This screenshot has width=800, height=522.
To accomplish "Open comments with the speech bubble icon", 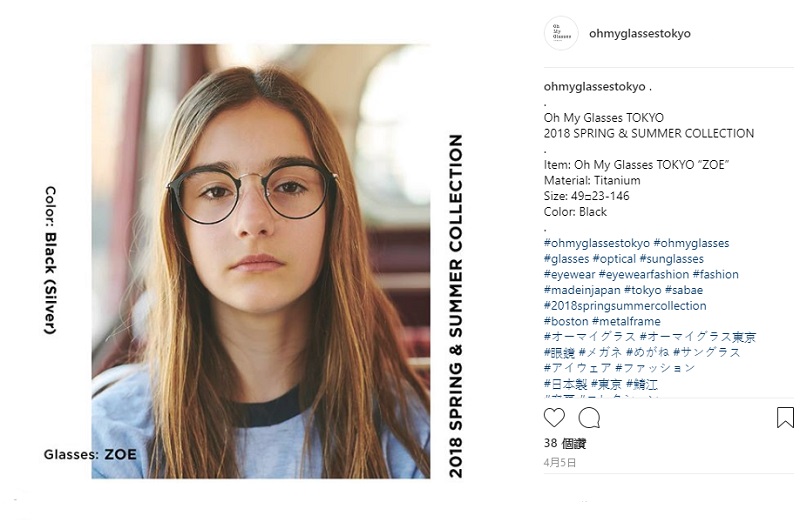I will click(589, 418).
